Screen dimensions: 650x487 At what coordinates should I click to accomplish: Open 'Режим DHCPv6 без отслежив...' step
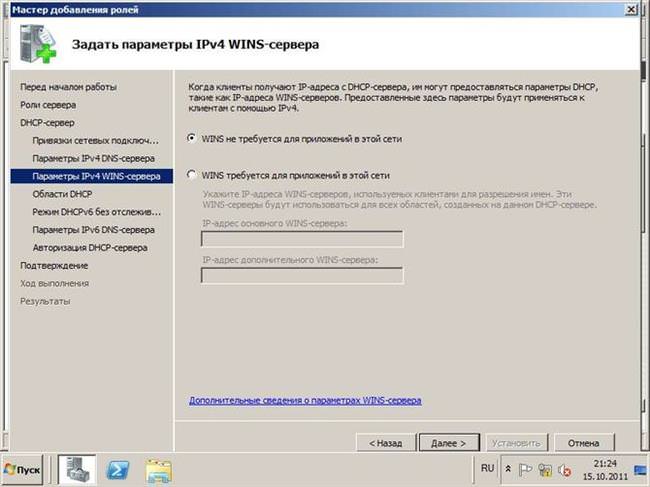[x=97, y=212]
